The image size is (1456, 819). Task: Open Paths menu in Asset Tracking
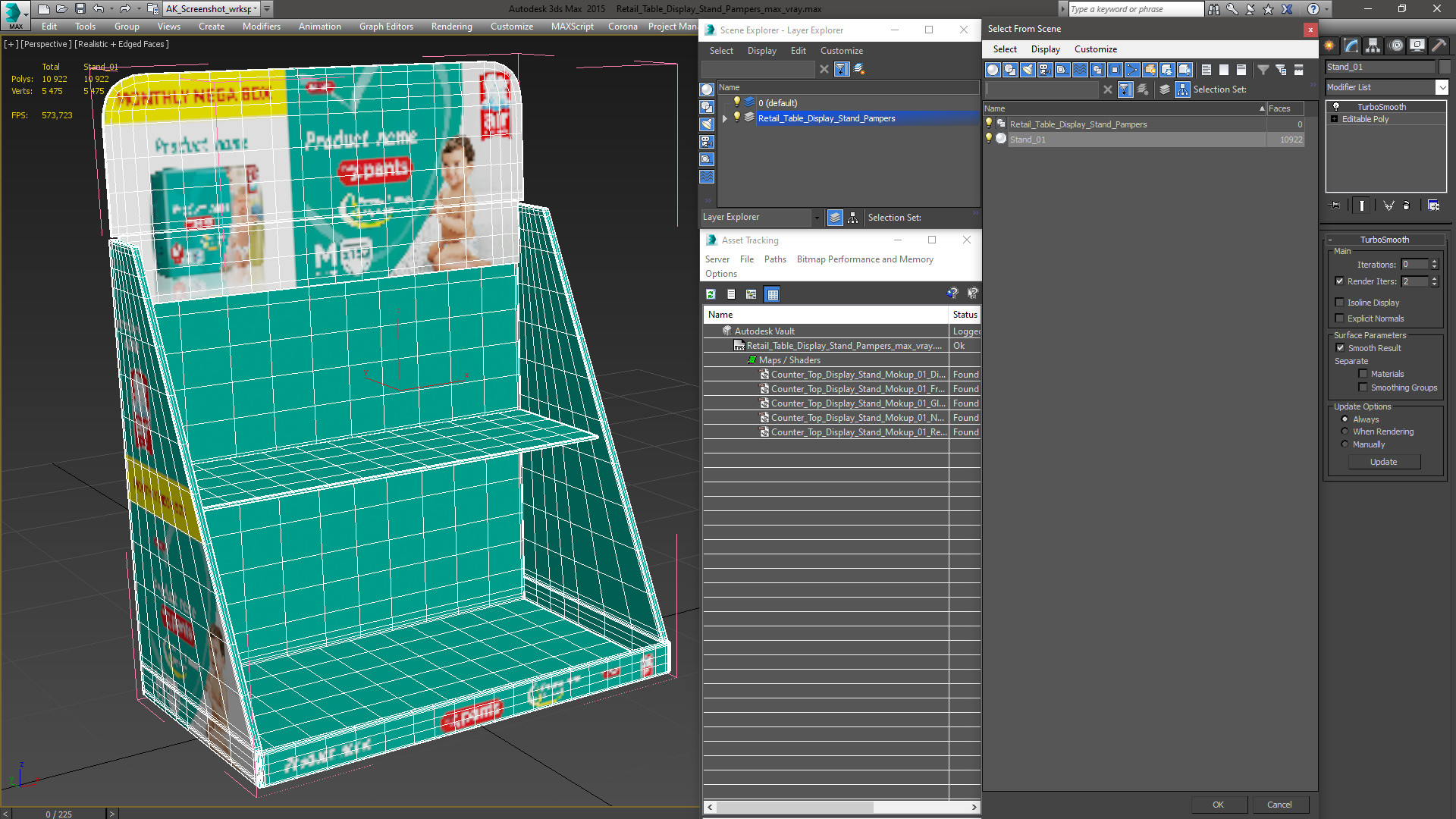point(774,259)
